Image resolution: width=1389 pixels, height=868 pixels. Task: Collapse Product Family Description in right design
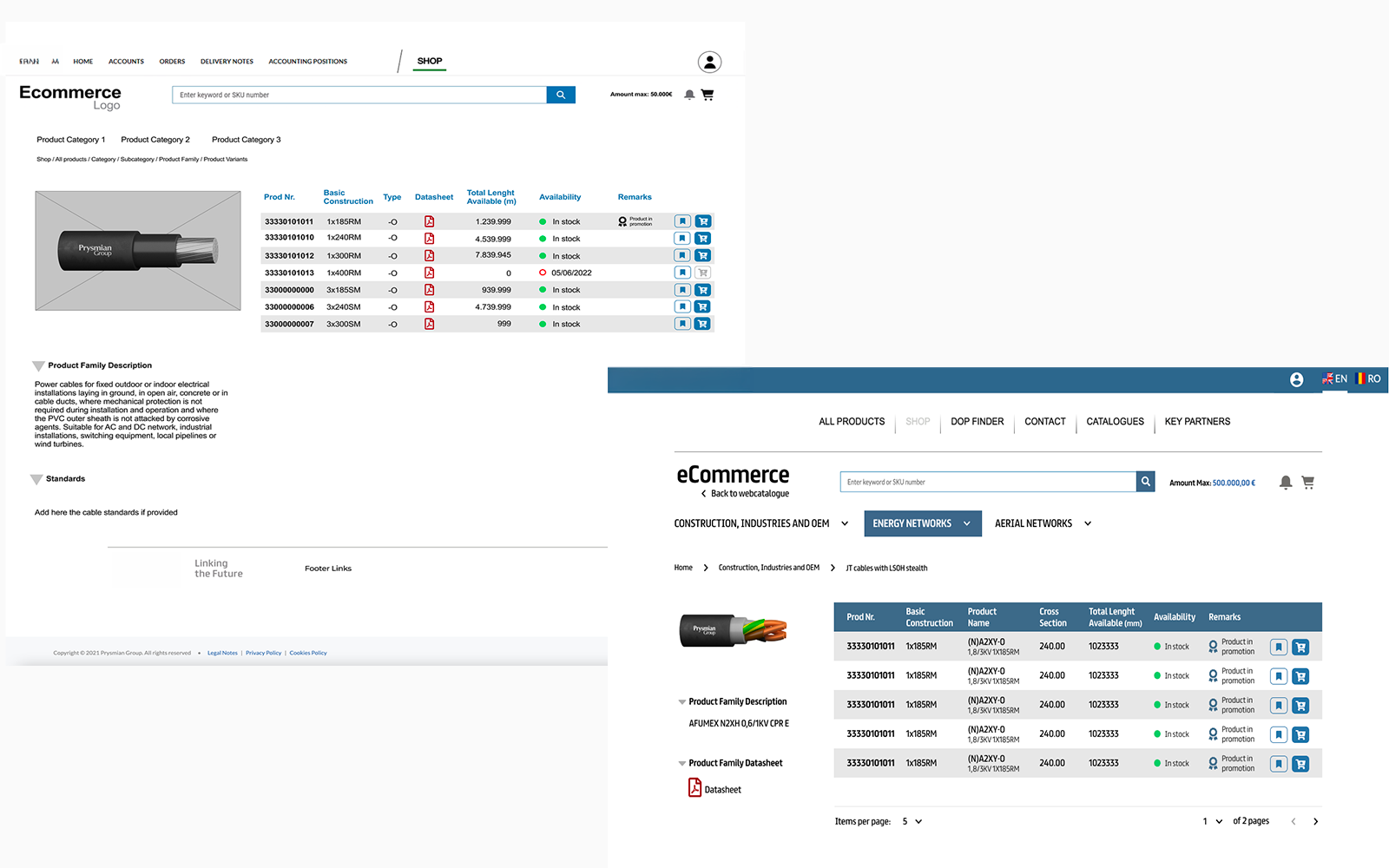click(x=682, y=702)
